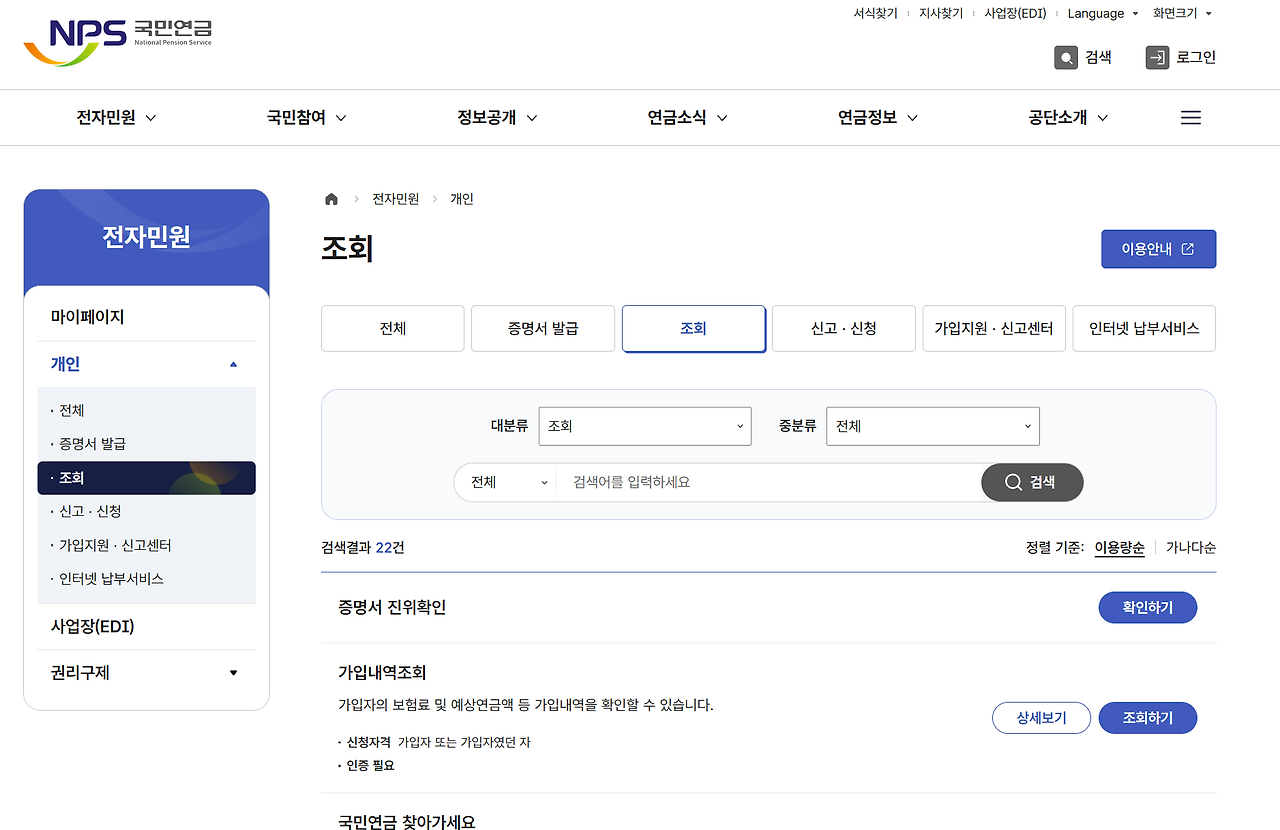Open the 중분류 subcategory combo box
The width and height of the screenshot is (1280, 830).
pyautogui.click(x=933, y=426)
